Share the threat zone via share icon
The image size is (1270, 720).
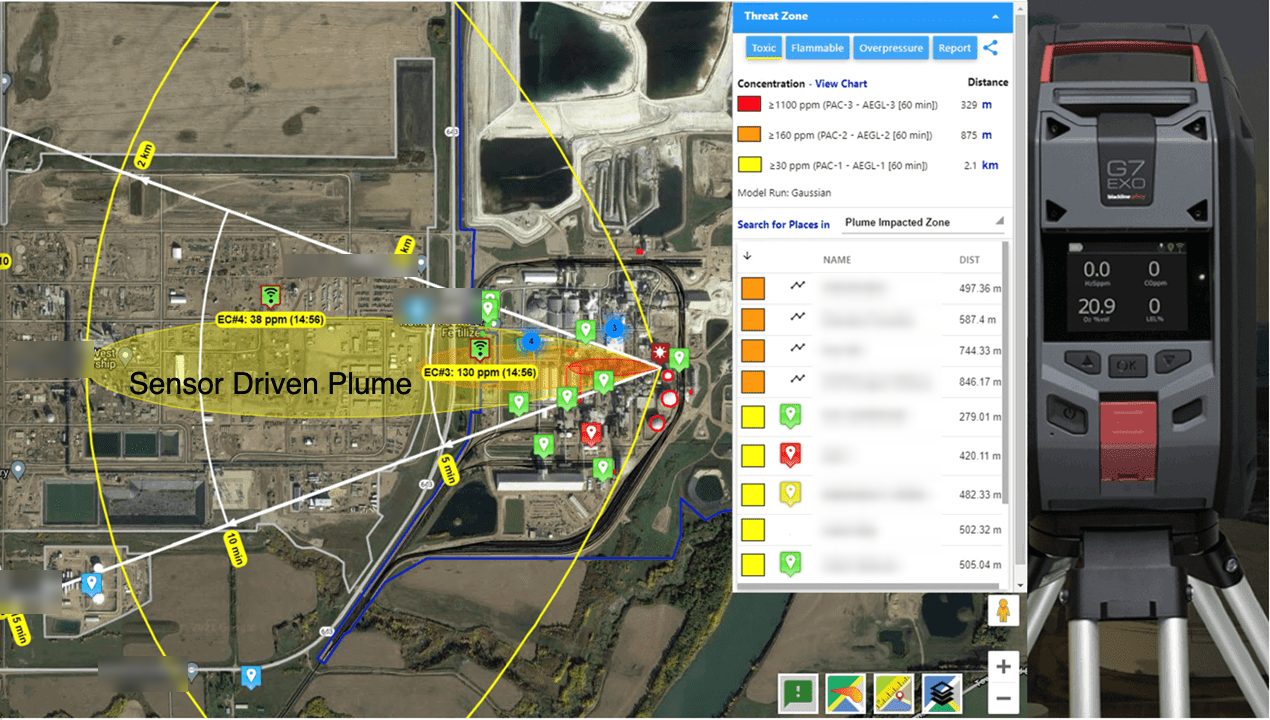click(991, 47)
